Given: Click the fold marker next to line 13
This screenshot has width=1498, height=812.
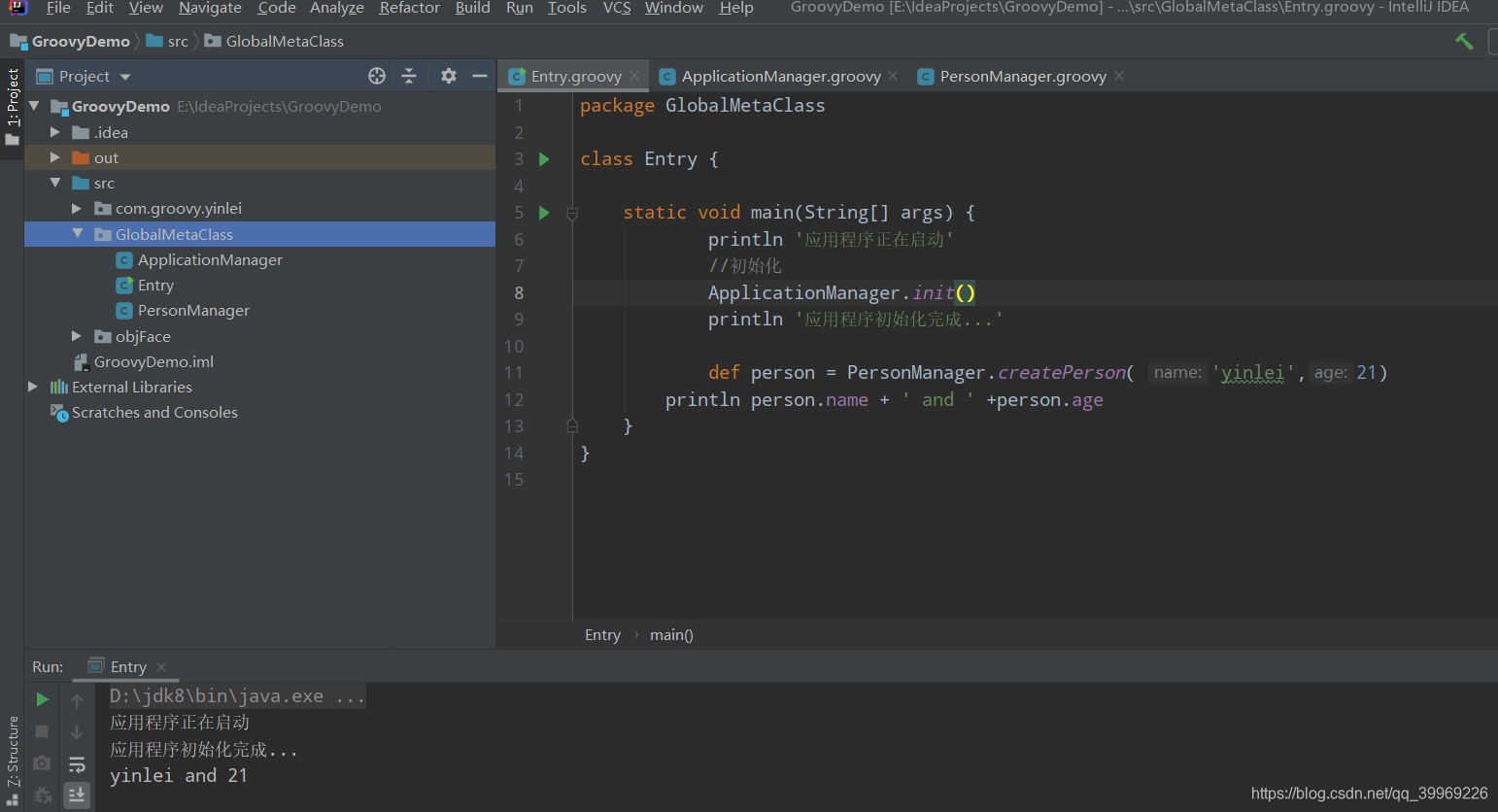Looking at the screenshot, I should (572, 425).
